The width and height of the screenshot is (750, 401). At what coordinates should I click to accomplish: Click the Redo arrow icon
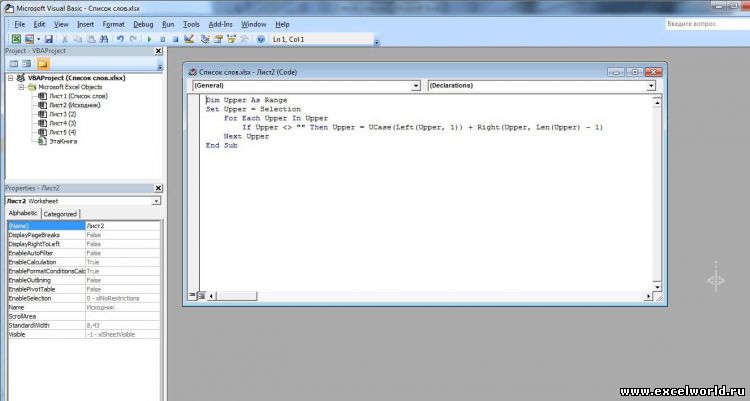133,39
